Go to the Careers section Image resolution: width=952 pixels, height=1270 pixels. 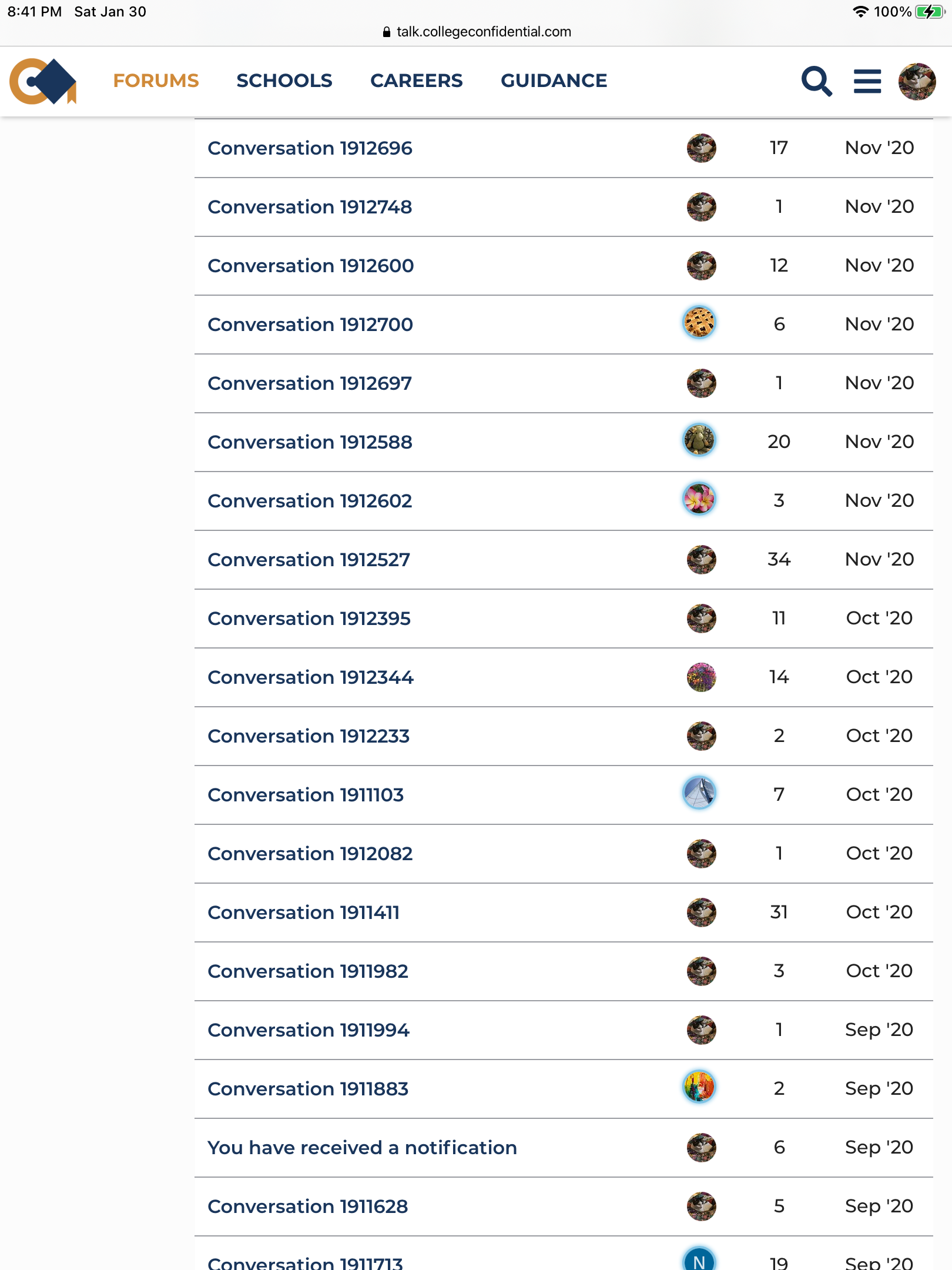(416, 81)
